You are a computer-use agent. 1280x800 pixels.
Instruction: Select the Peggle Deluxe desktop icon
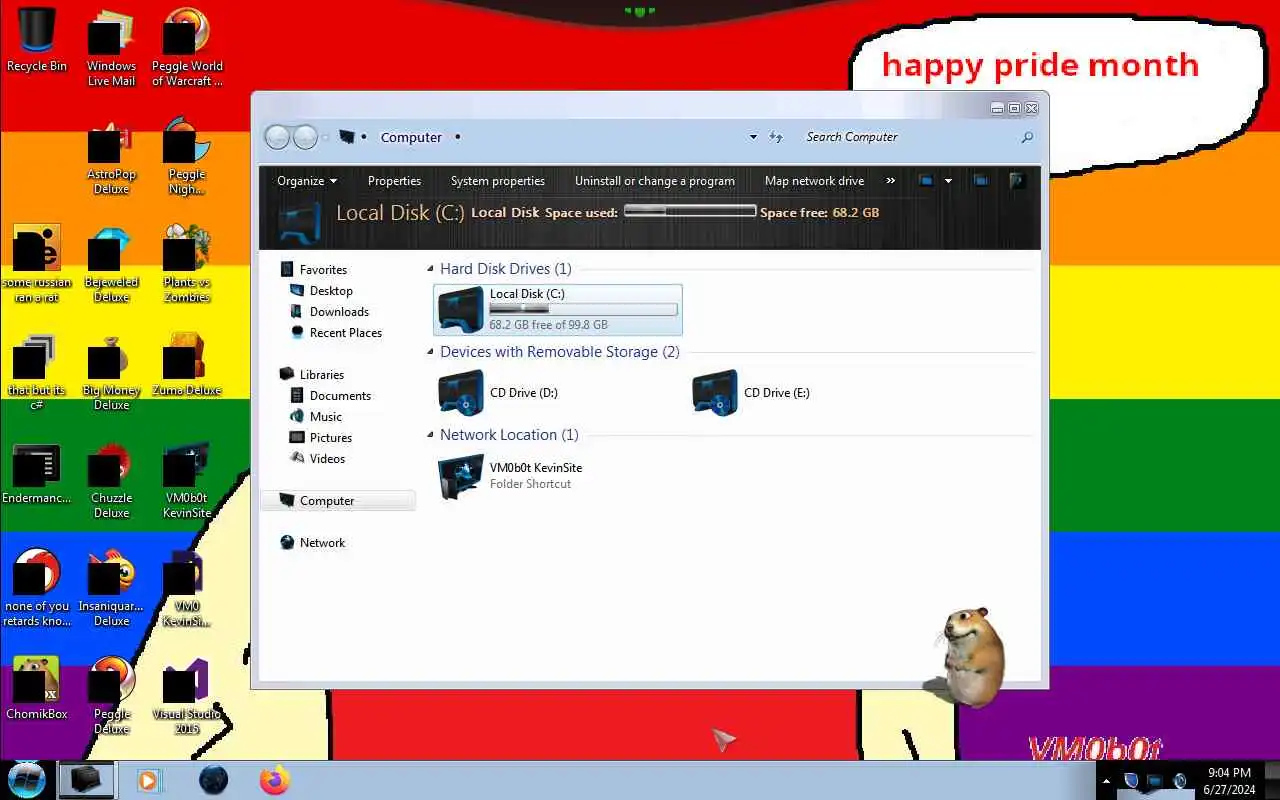[x=111, y=696]
